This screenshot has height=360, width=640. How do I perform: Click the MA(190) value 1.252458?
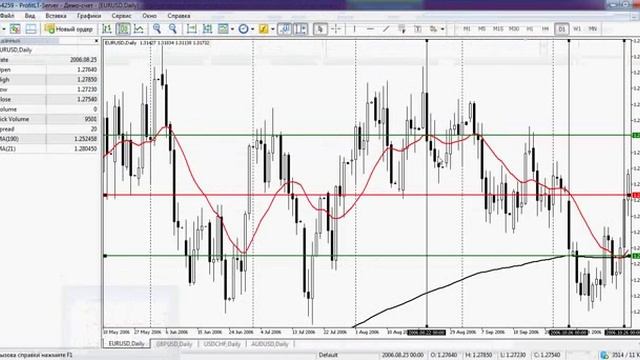[x=86, y=139]
